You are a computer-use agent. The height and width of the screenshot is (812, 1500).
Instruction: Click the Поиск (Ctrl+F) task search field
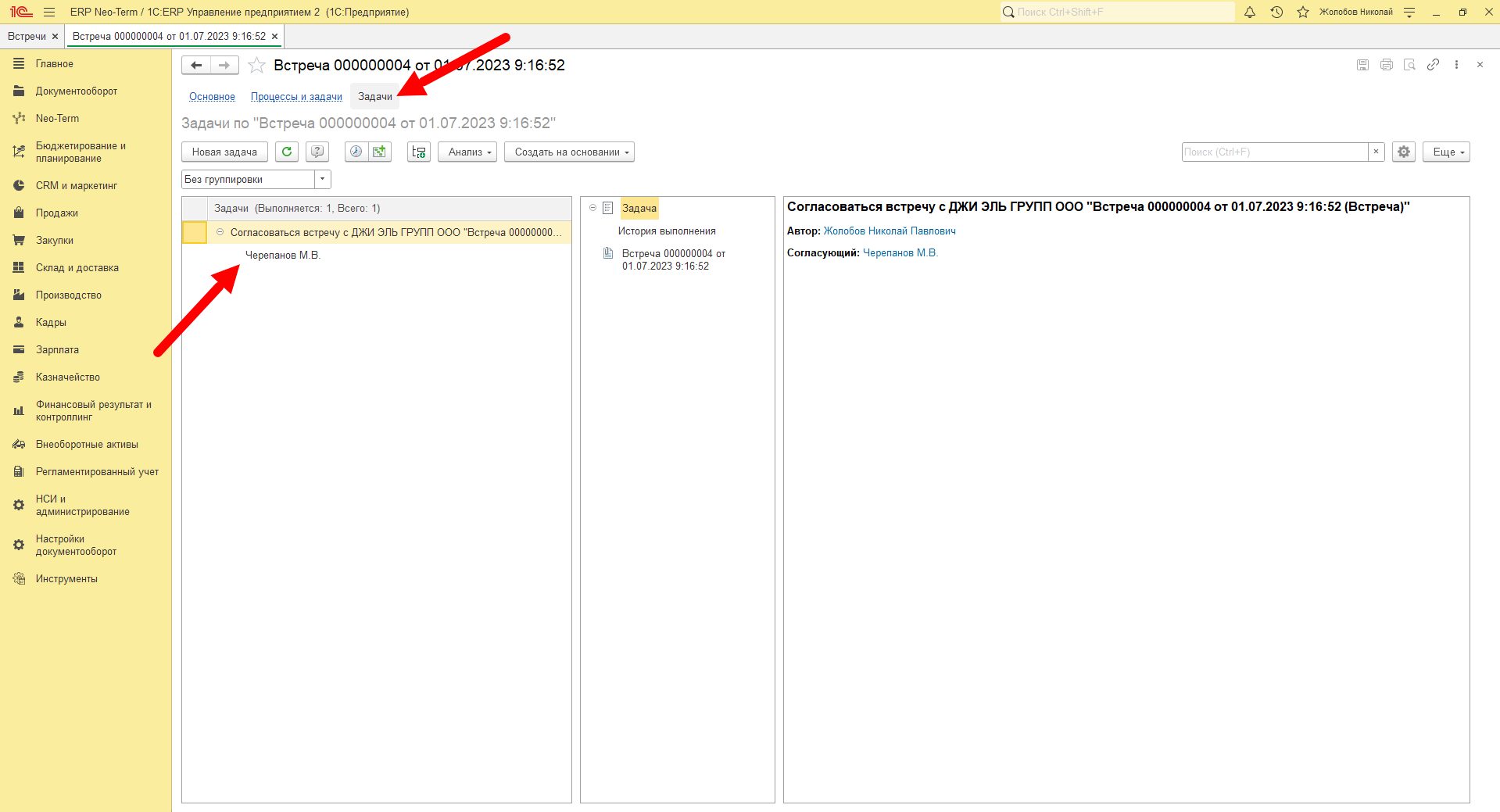click(1275, 152)
